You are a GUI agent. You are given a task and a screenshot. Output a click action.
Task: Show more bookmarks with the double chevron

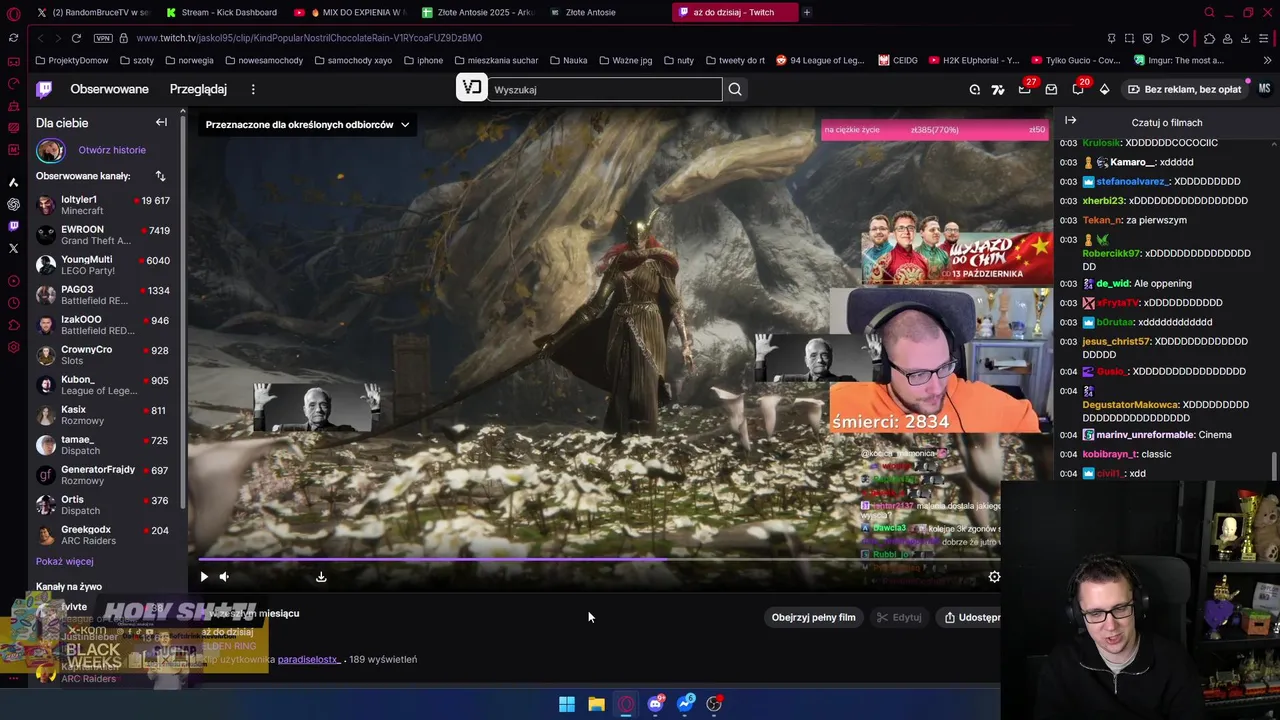(x=1267, y=60)
